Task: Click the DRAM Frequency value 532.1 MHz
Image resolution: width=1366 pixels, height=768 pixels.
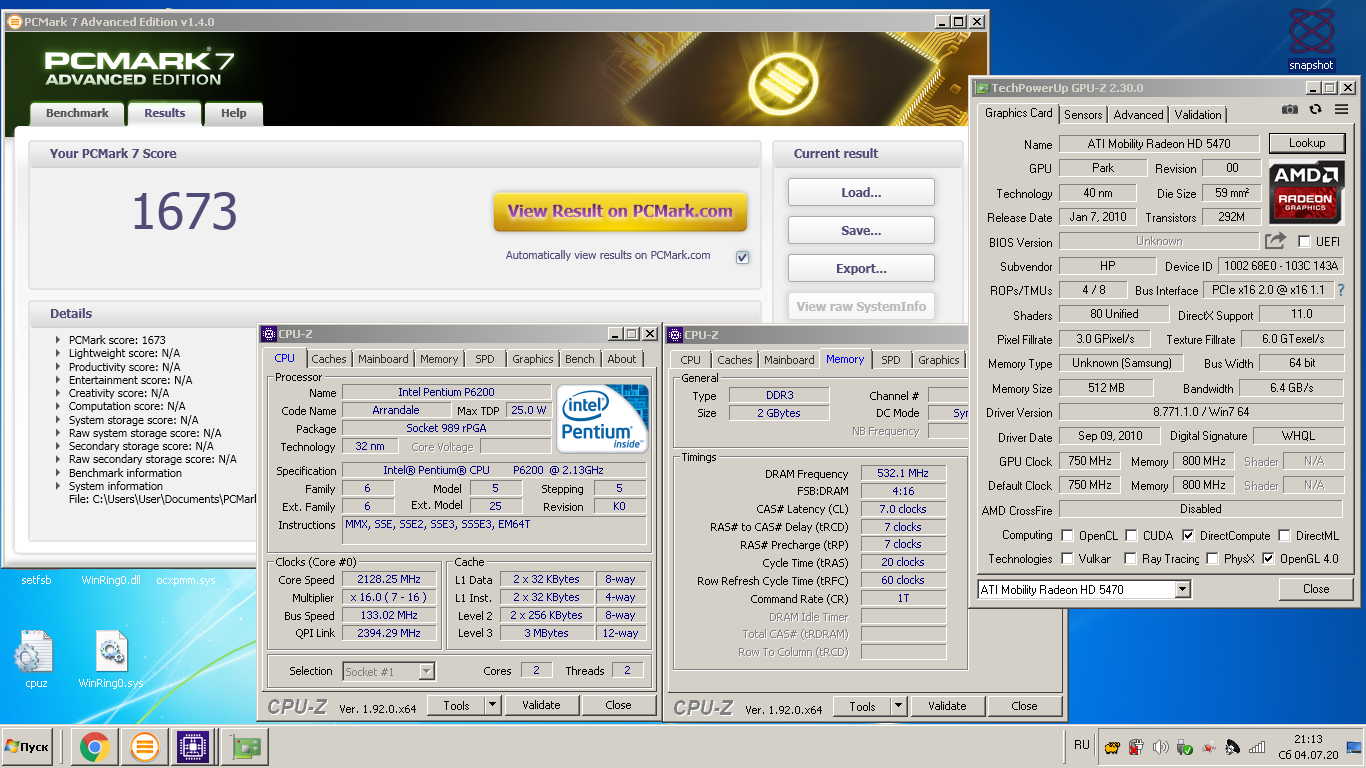Action: (903, 474)
